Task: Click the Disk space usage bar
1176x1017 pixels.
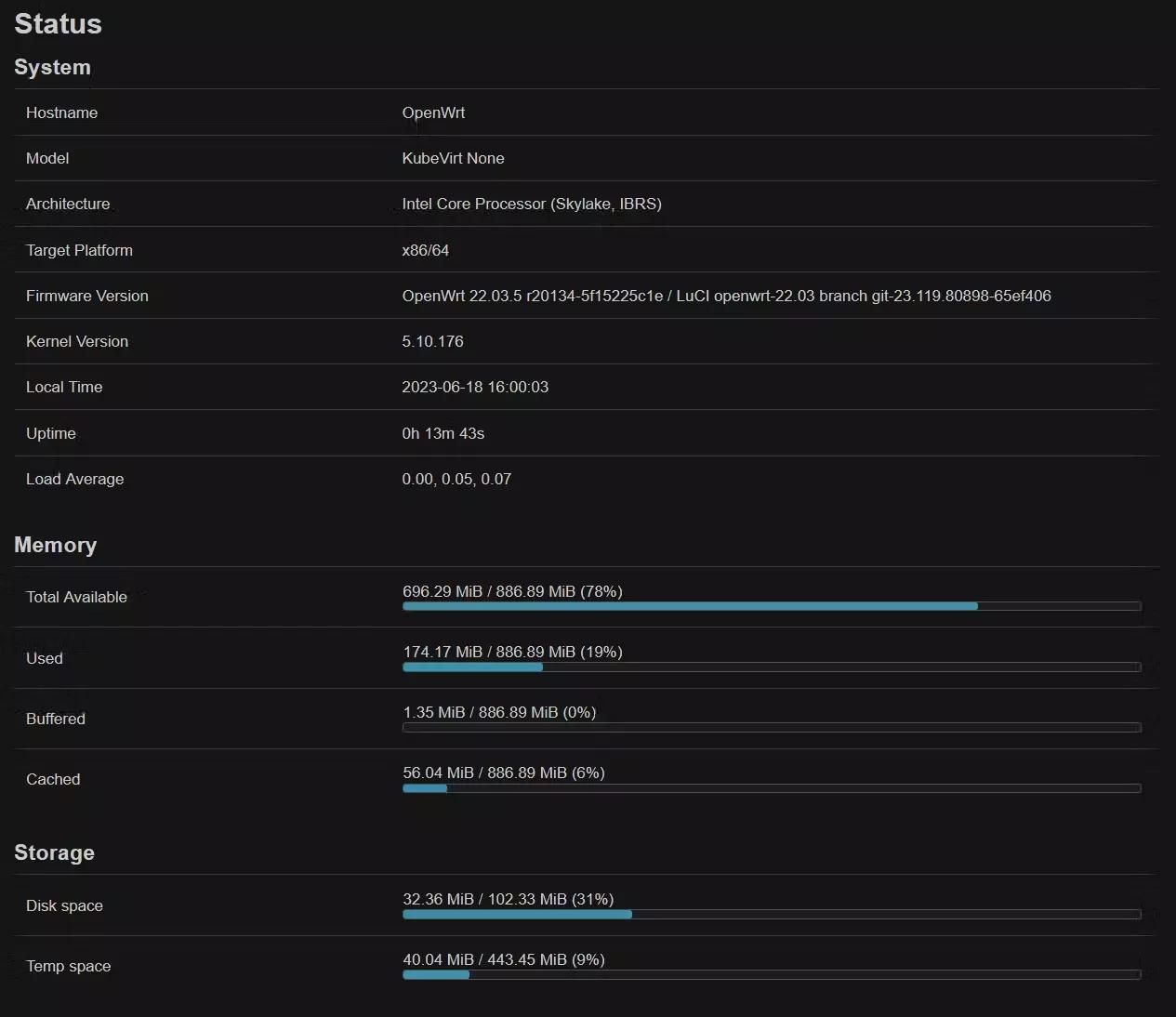Action: tap(772, 914)
